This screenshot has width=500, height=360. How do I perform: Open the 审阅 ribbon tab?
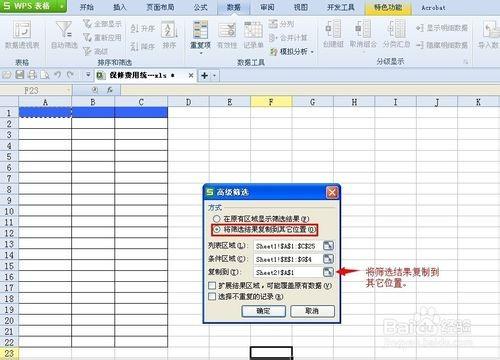tap(267, 7)
